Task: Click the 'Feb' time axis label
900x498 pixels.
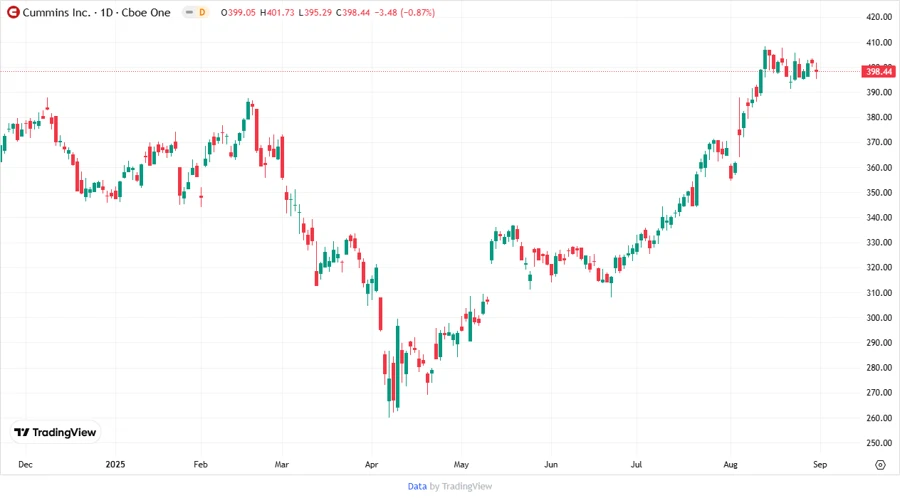Action: 200,465
